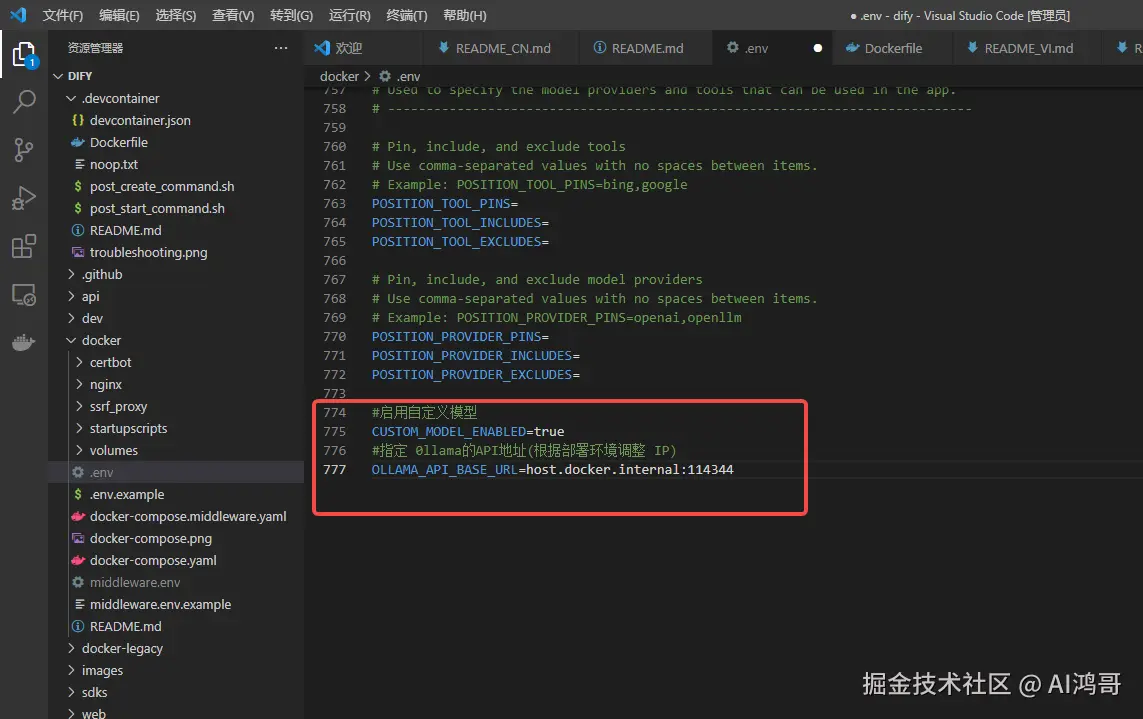Expand the .github folder
The image size is (1143, 719).
click(102, 274)
